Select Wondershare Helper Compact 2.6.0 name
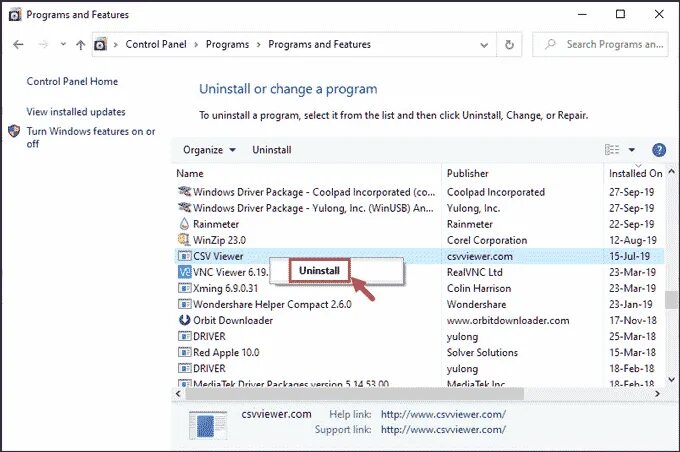The height and width of the screenshot is (452, 680). [272, 305]
